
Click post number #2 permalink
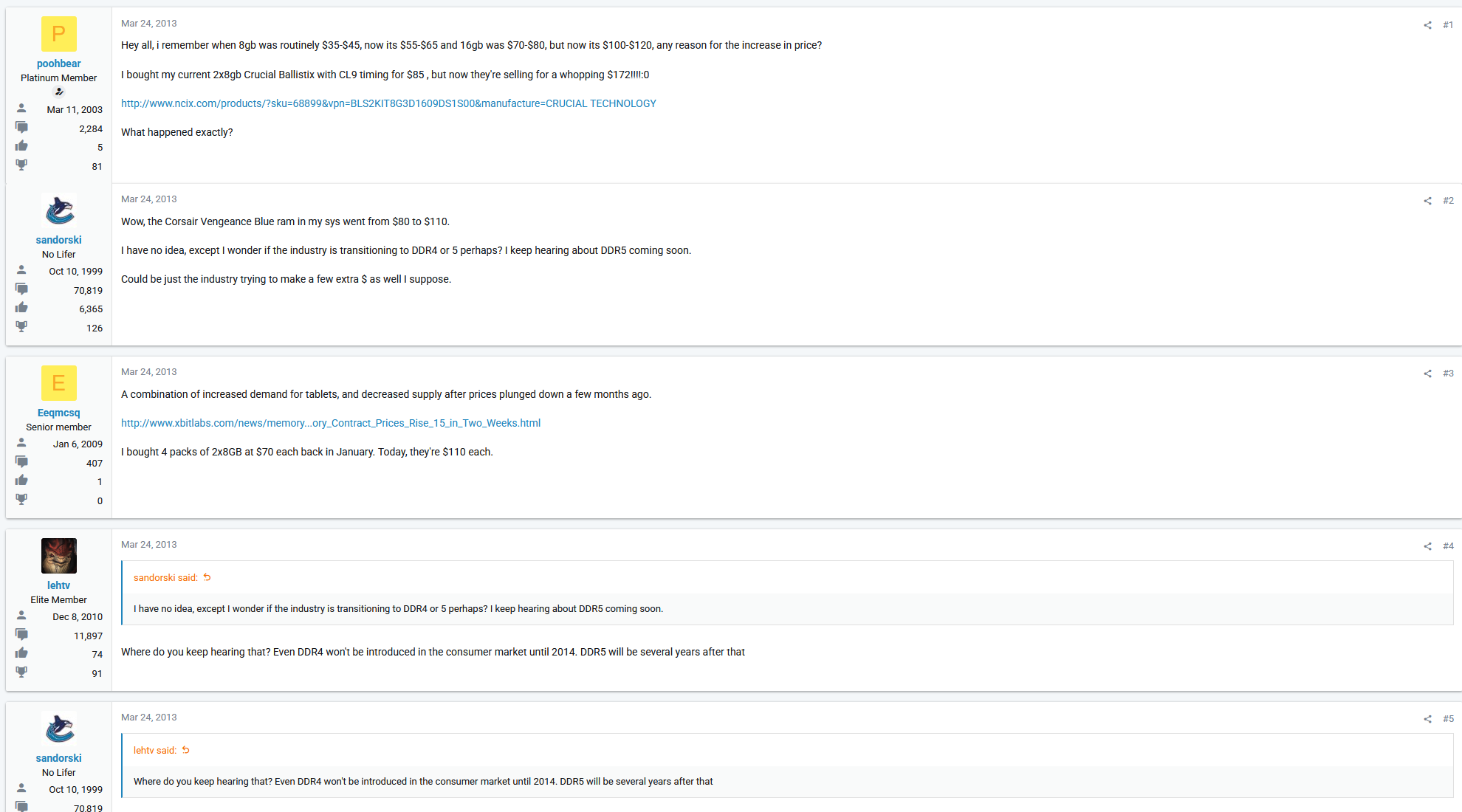point(1448,201)
